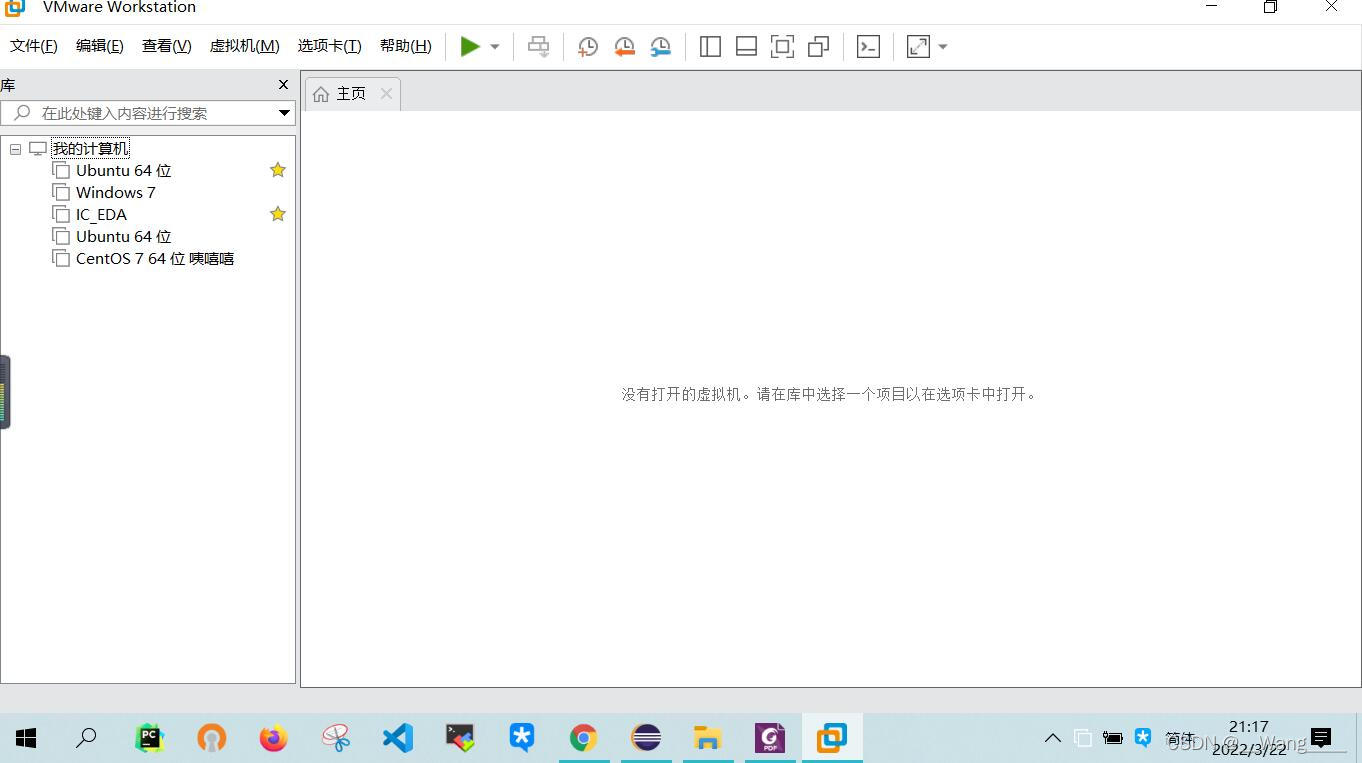Viewport: 1362px width, 763px height.
Task: Revert to snapshot using the orange-arrow clock icon
Action: [624, 47]
